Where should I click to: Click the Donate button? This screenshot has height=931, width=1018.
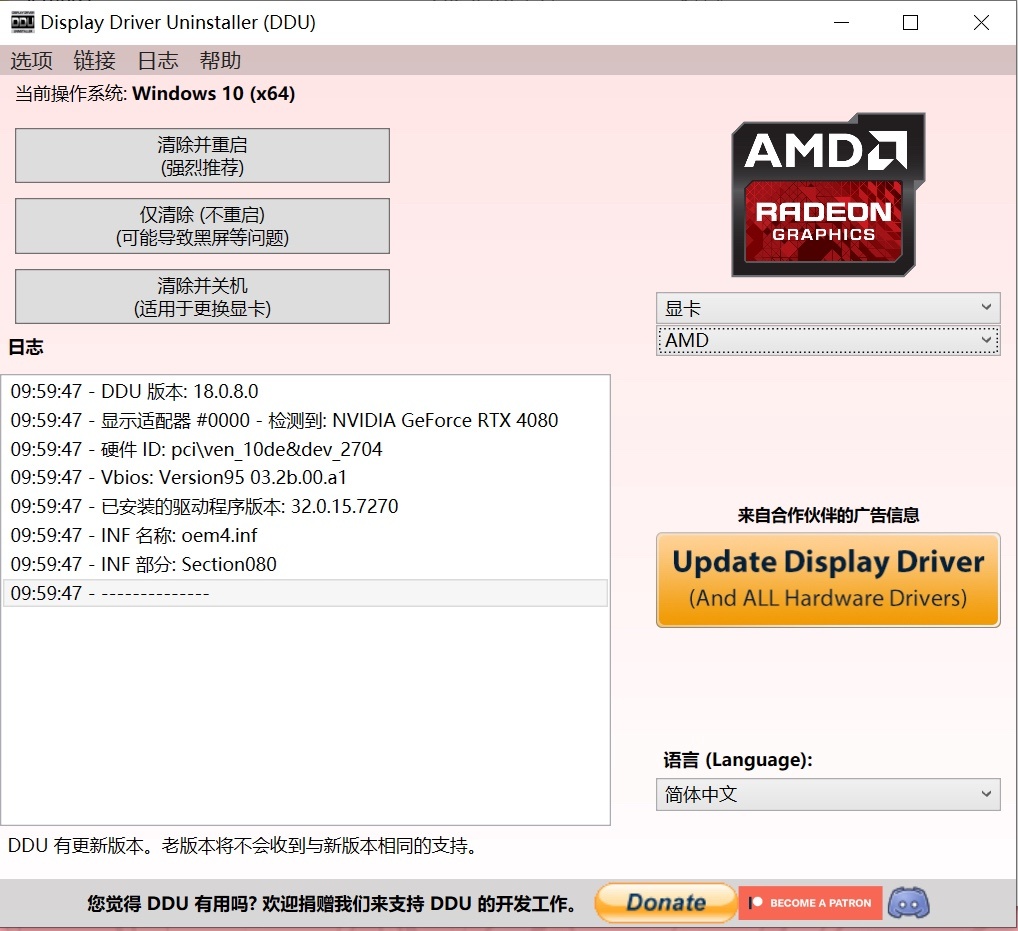[666, 902]
